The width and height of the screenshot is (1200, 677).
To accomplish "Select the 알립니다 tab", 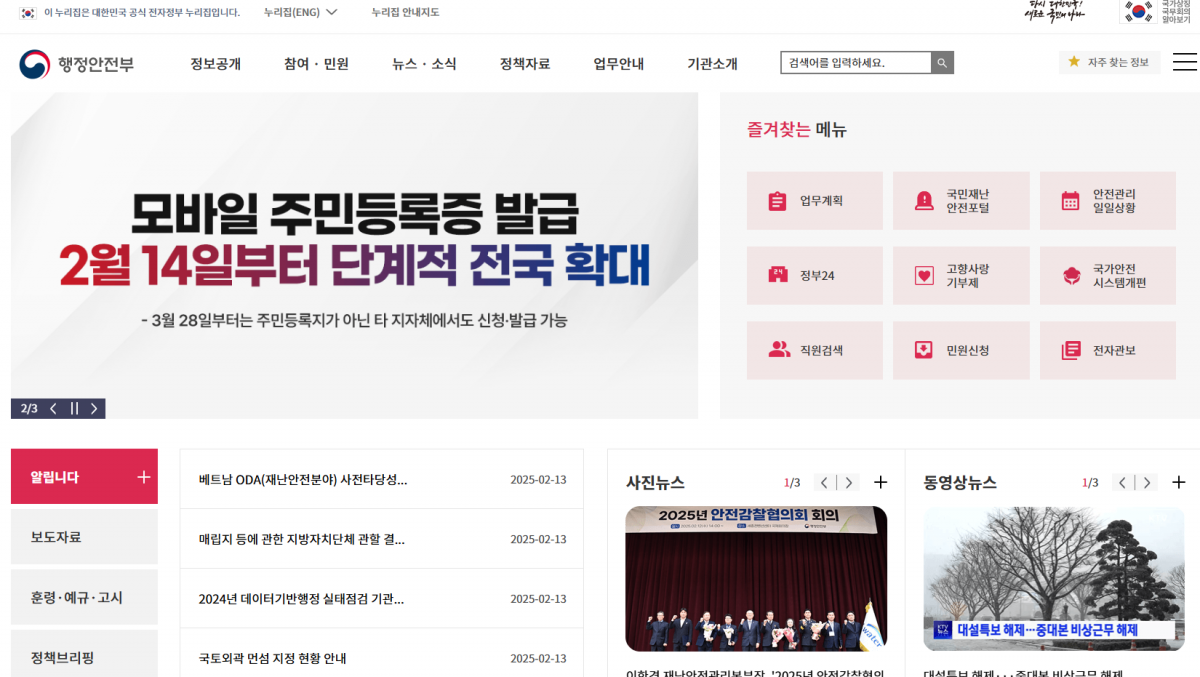I will 84,477.
